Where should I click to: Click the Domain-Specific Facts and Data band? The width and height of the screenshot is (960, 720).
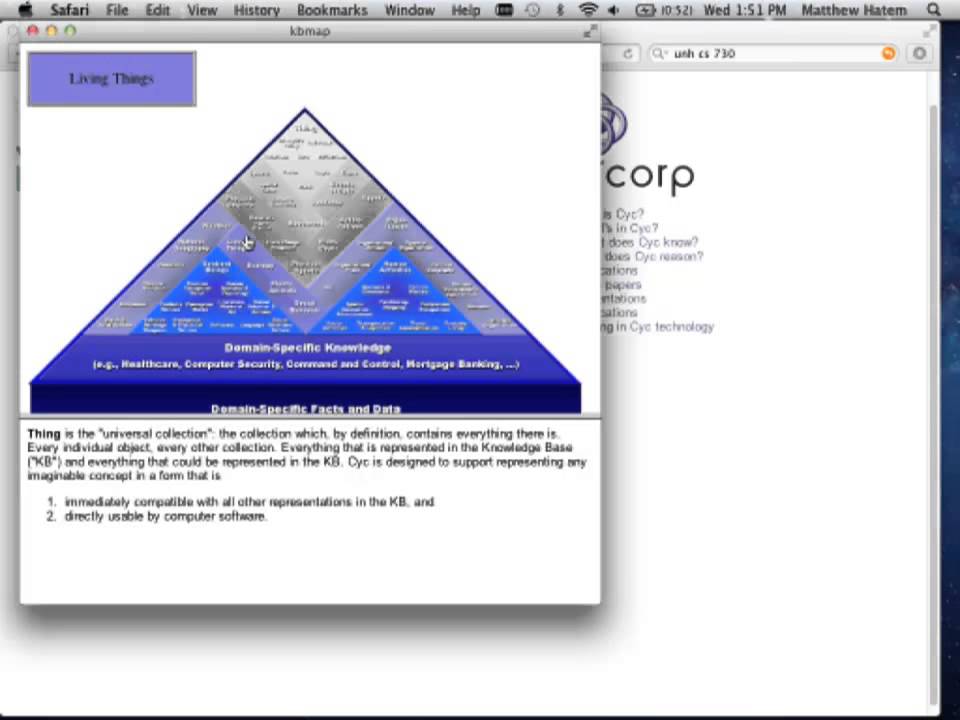[x=306, y=408]
